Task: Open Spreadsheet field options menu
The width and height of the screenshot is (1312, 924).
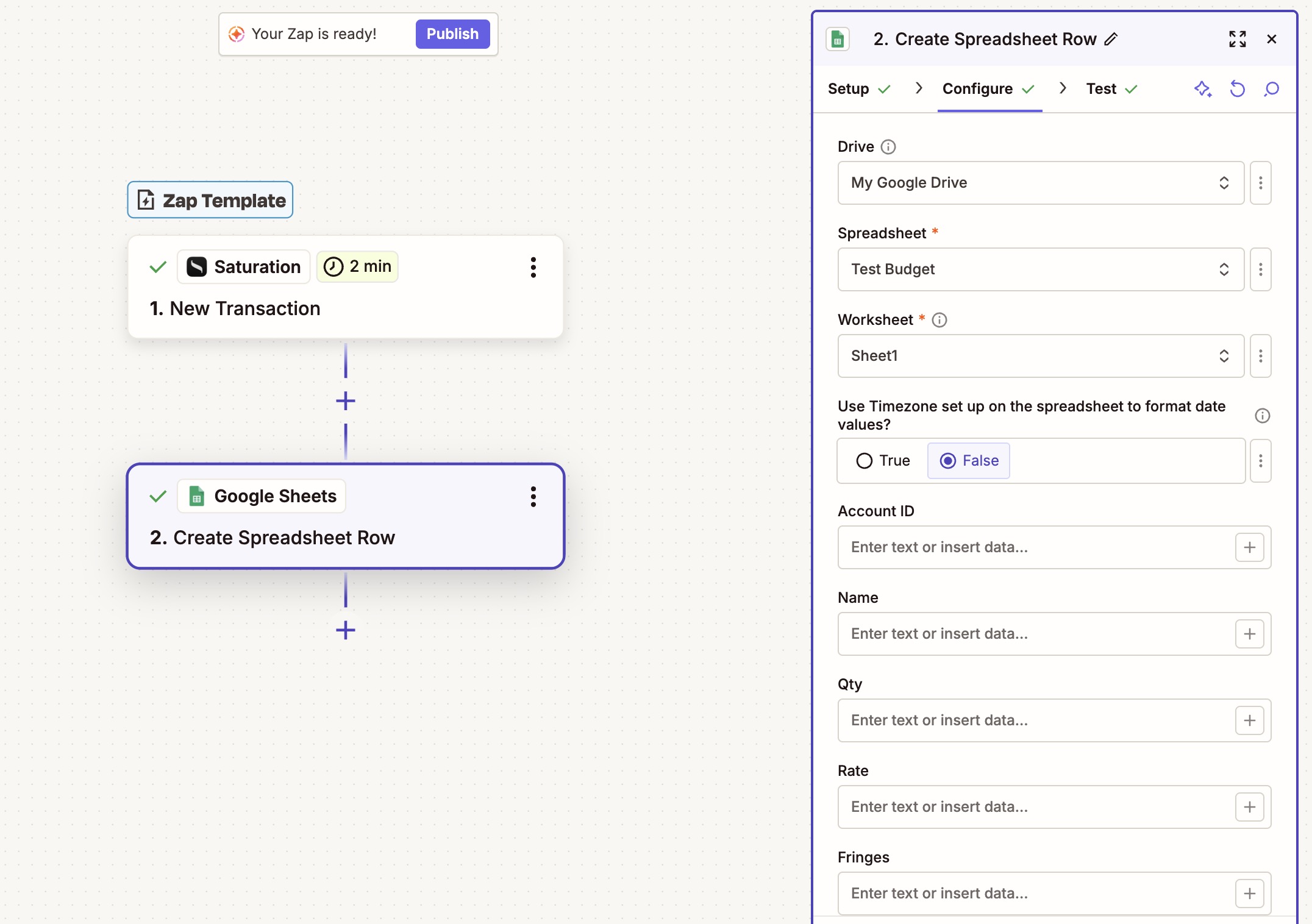Action: (1261, 269)
